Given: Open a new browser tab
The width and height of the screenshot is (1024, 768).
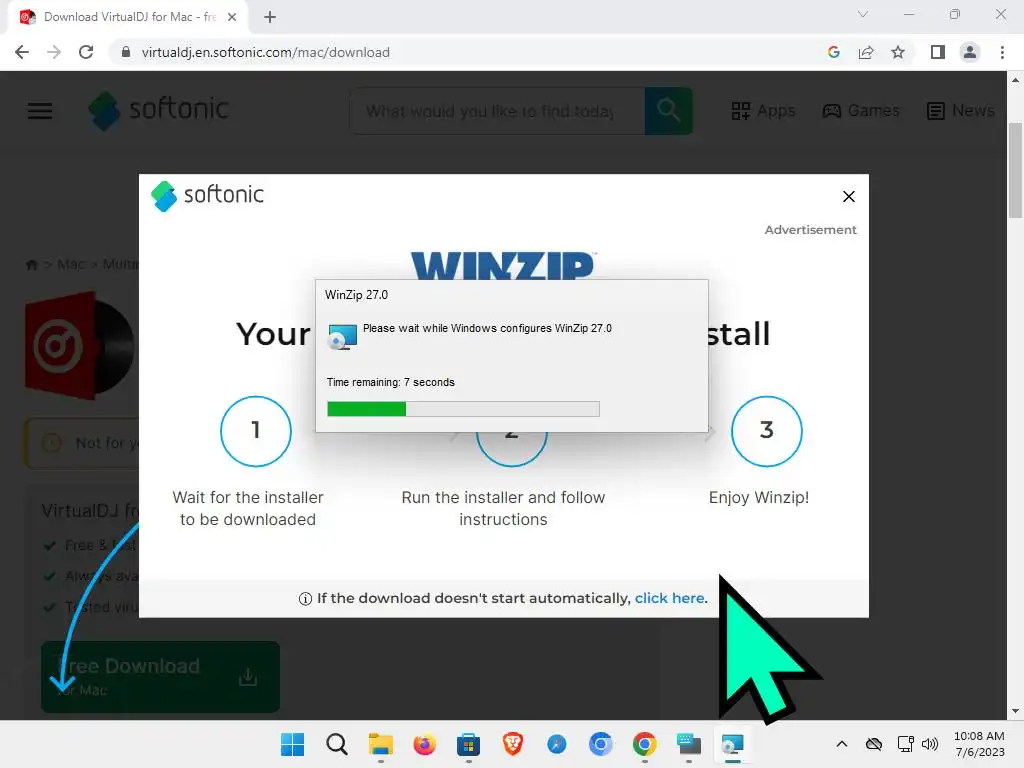Looking at the screenshot, I should coord(270,17).
